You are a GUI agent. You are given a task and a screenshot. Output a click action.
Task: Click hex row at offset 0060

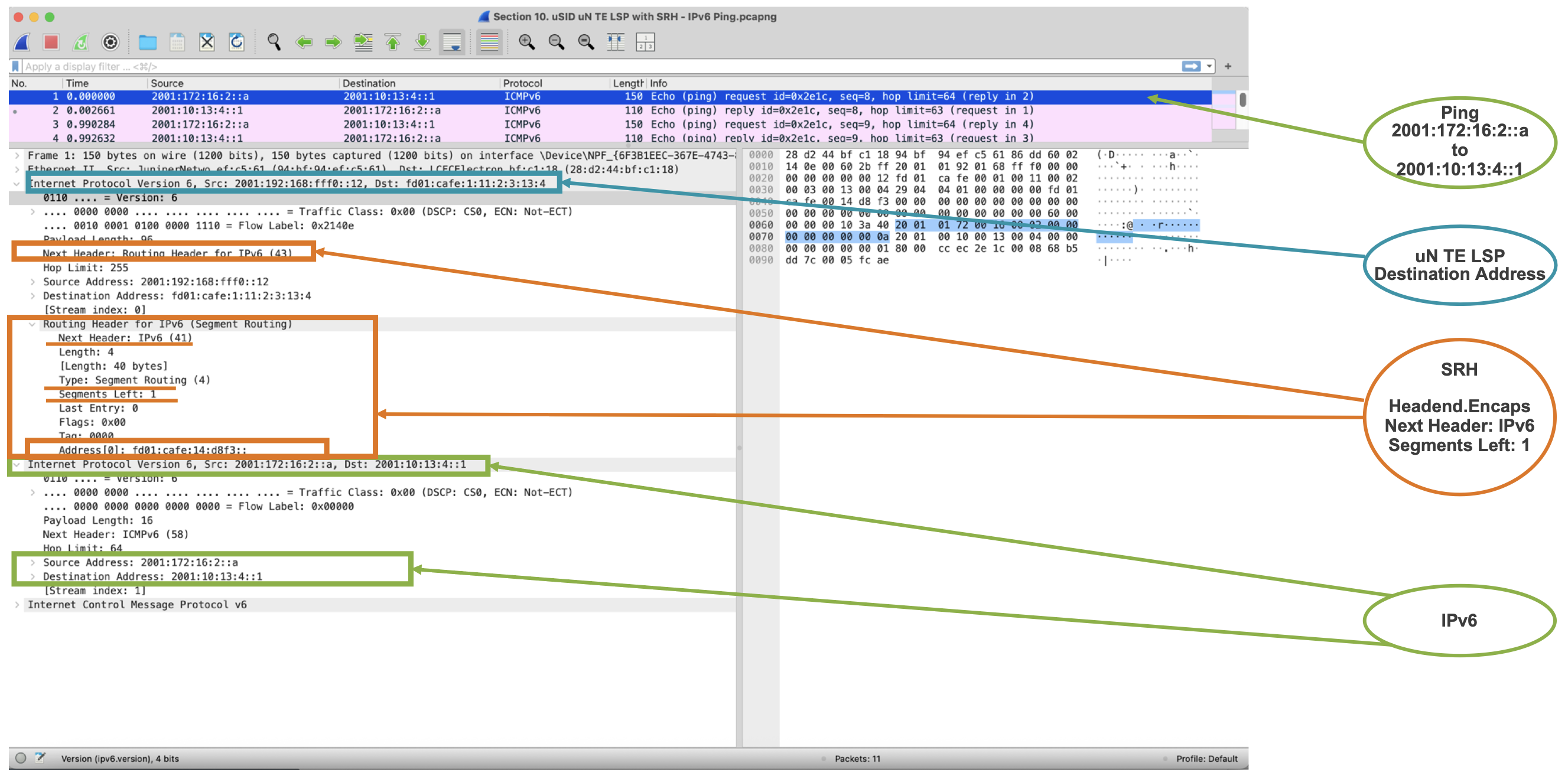click(931, 225)
